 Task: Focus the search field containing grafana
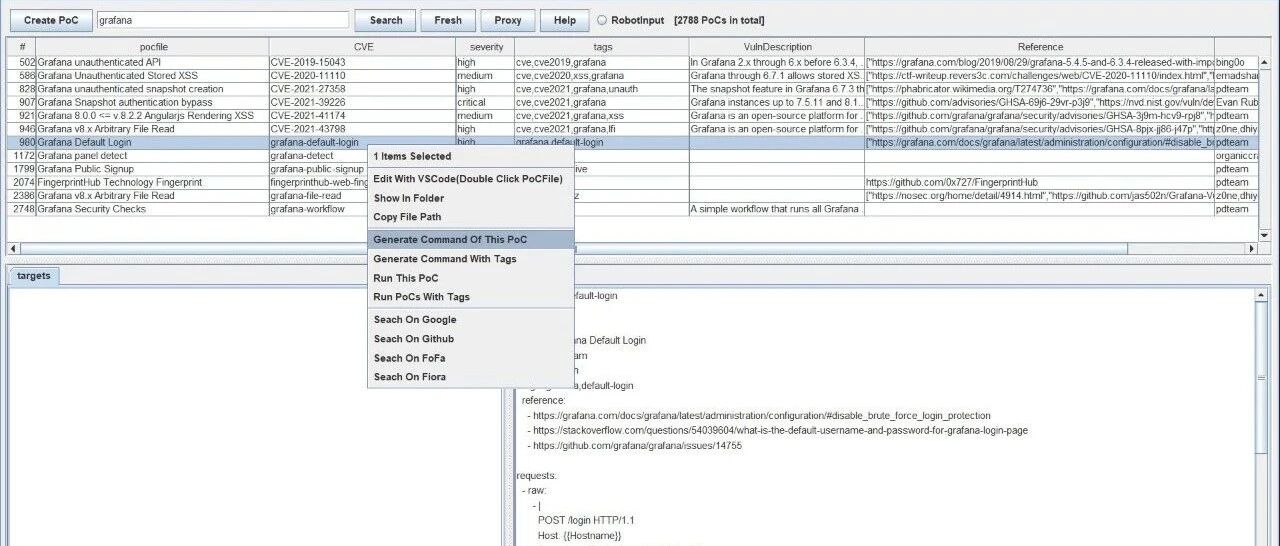[222, 20]
